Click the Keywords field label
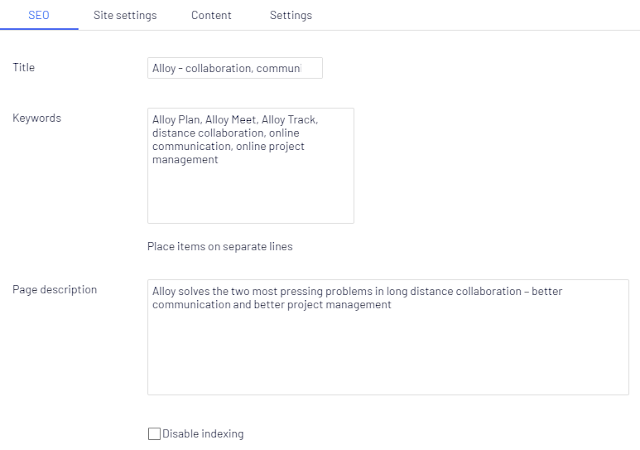Screen dimensions: 640x450 [36, 118]
